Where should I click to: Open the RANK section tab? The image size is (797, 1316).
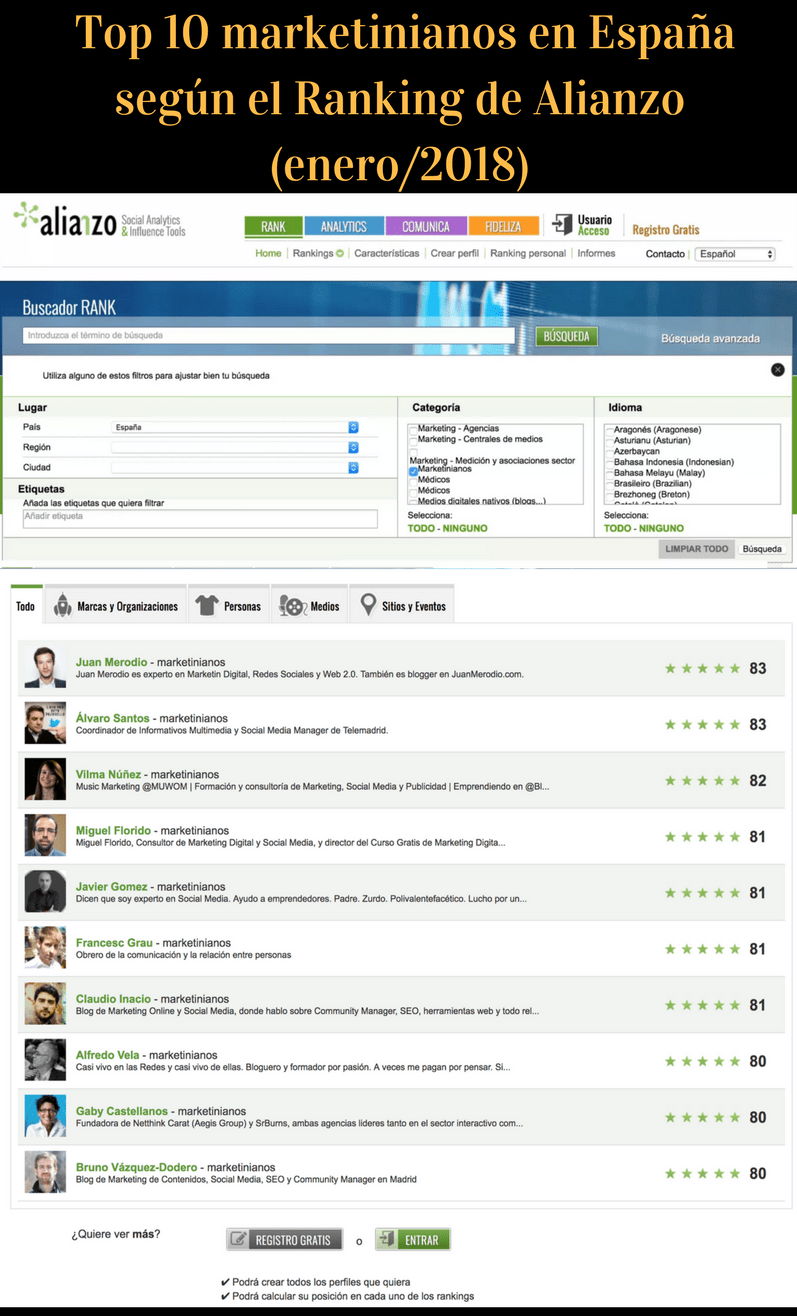tap(273, 227)
